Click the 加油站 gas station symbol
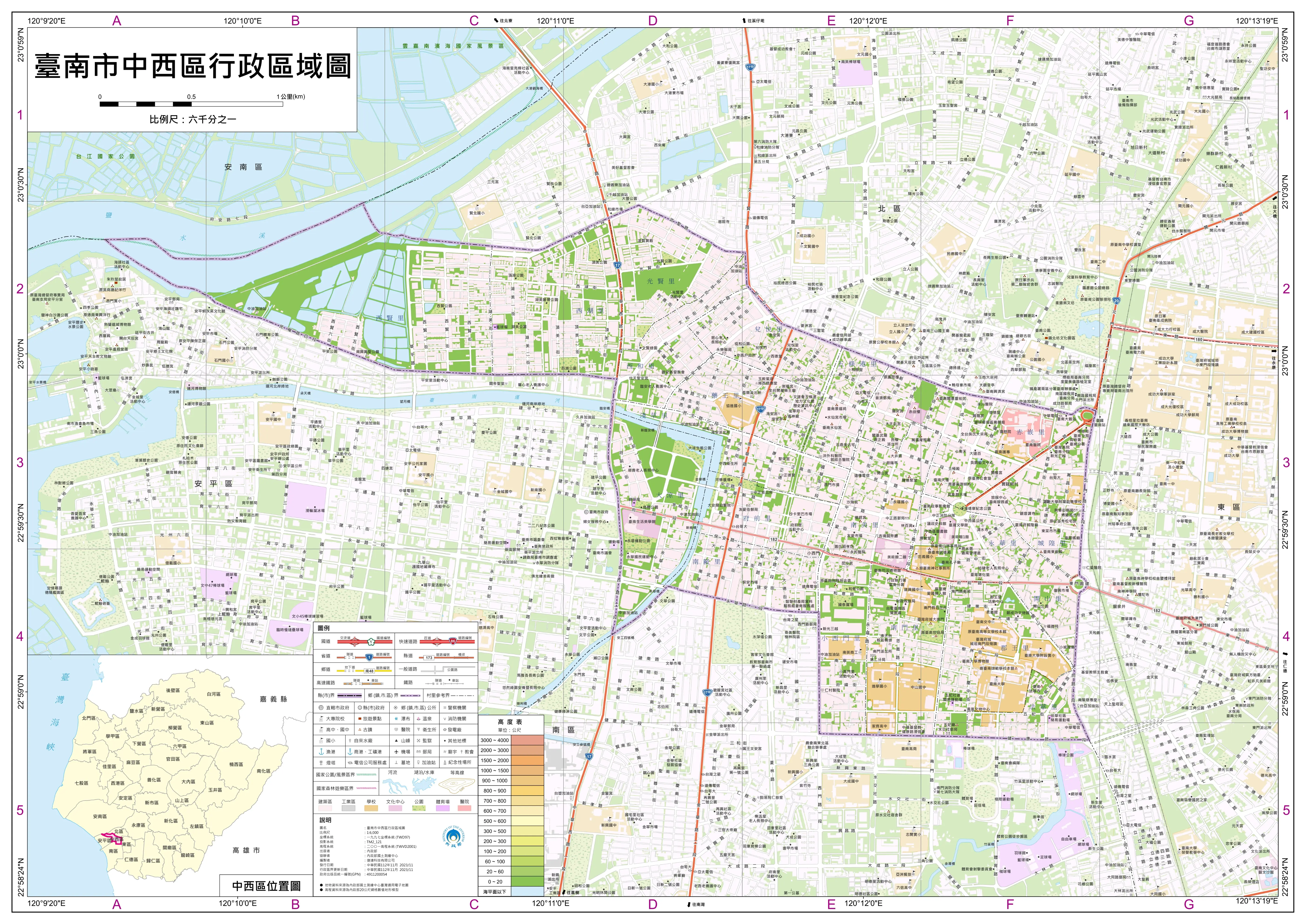The height and width of the screenshot is (924, 1306). [x=419, y=762]
